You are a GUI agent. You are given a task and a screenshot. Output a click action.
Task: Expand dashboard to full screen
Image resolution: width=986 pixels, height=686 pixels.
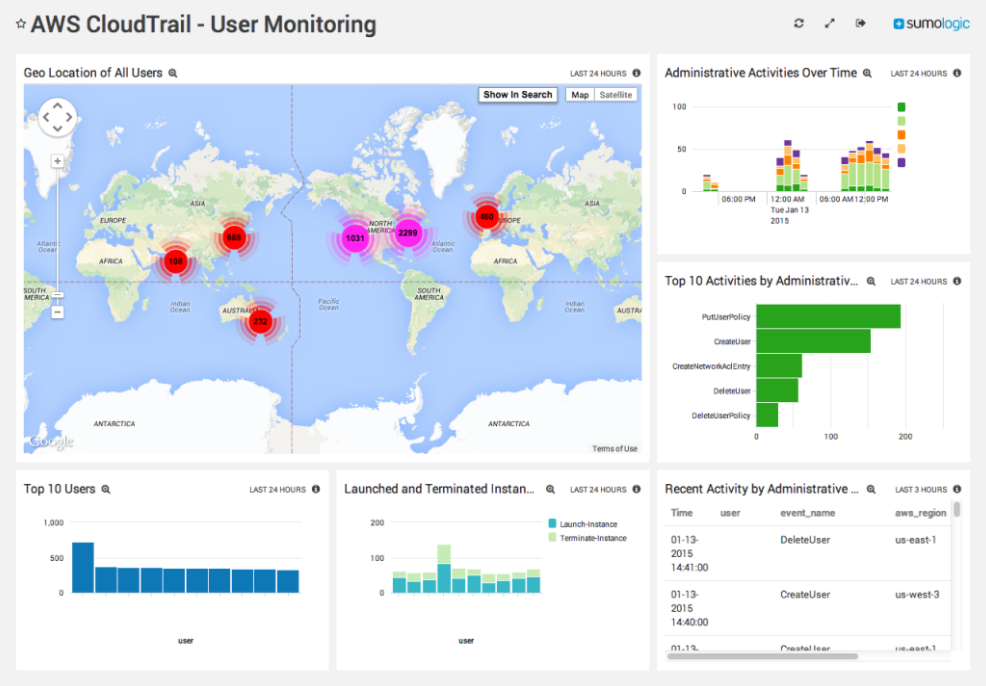point(829,23)
